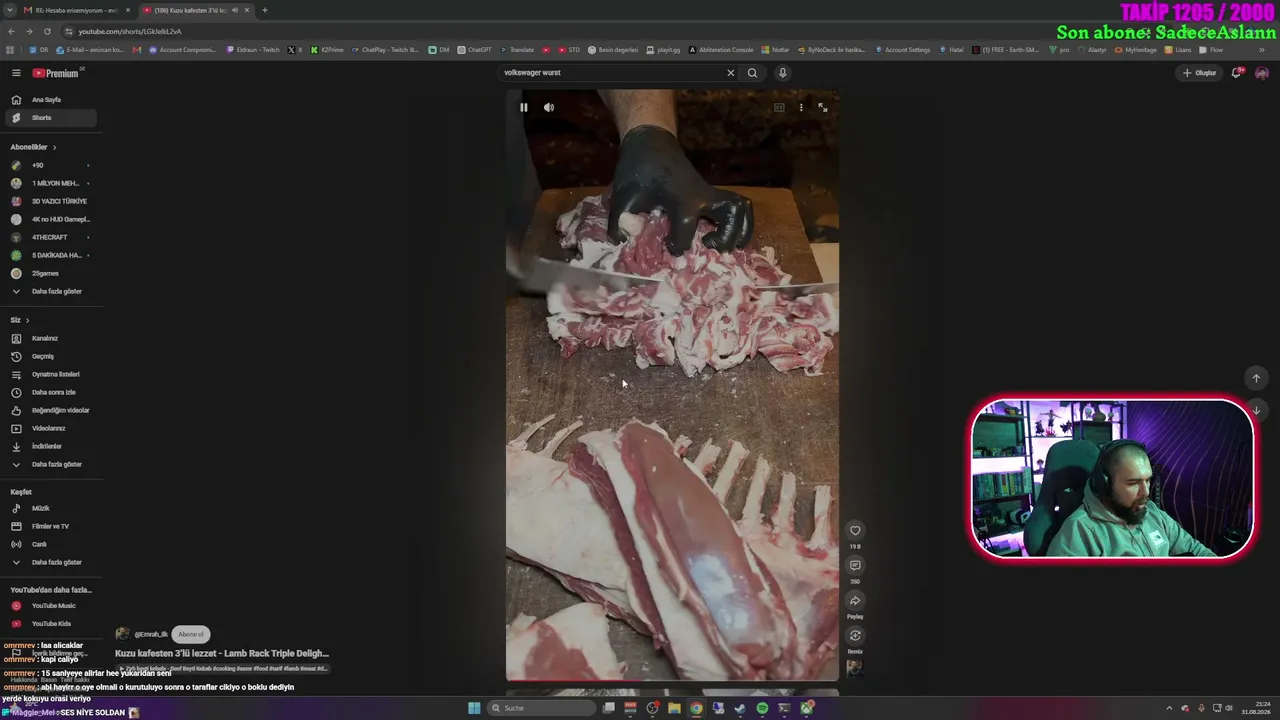Open YouTube notifications bell
The height and width of the screenshot is (720, 1280).
click(1236, 73)
